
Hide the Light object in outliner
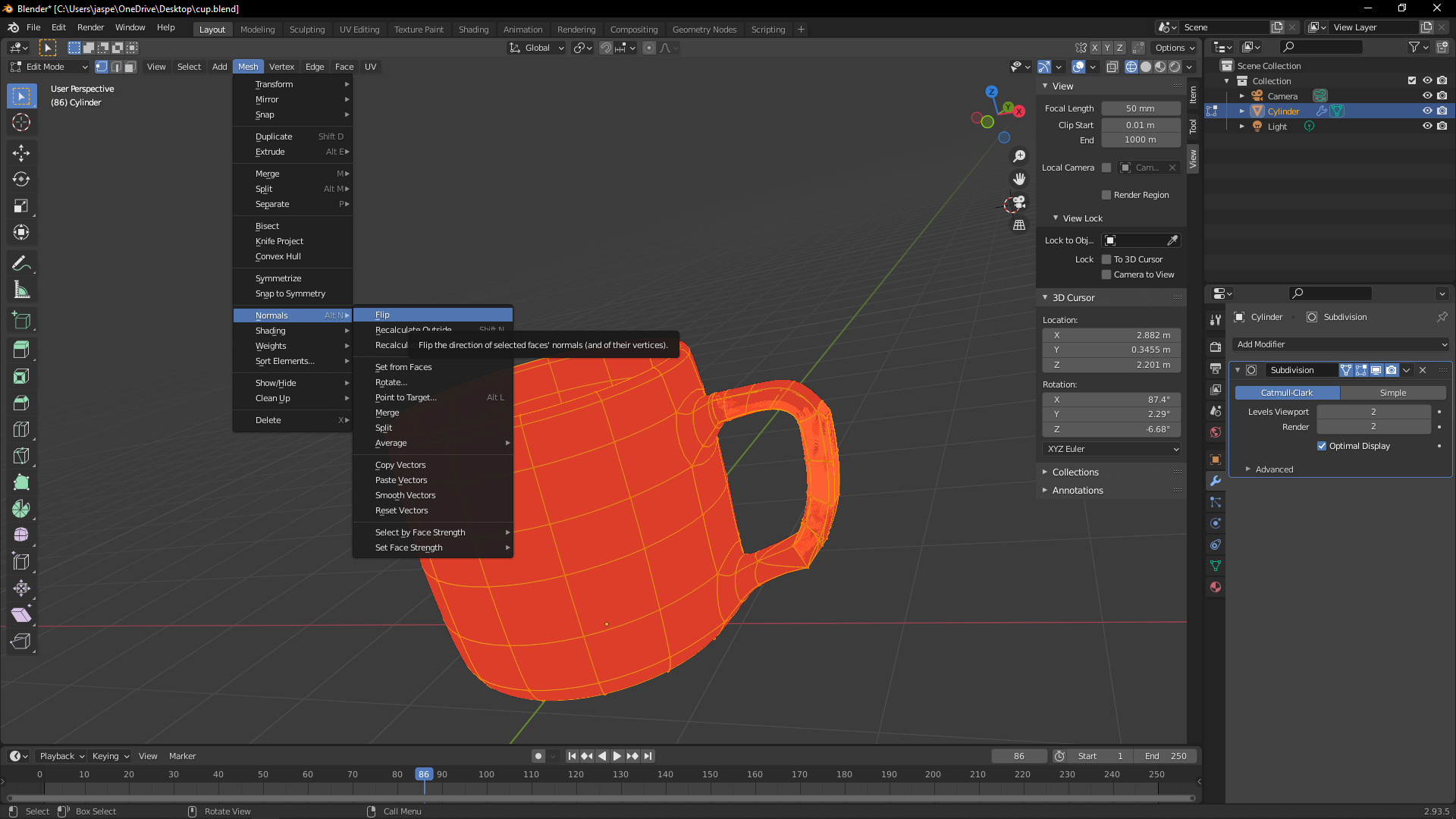1426,126
